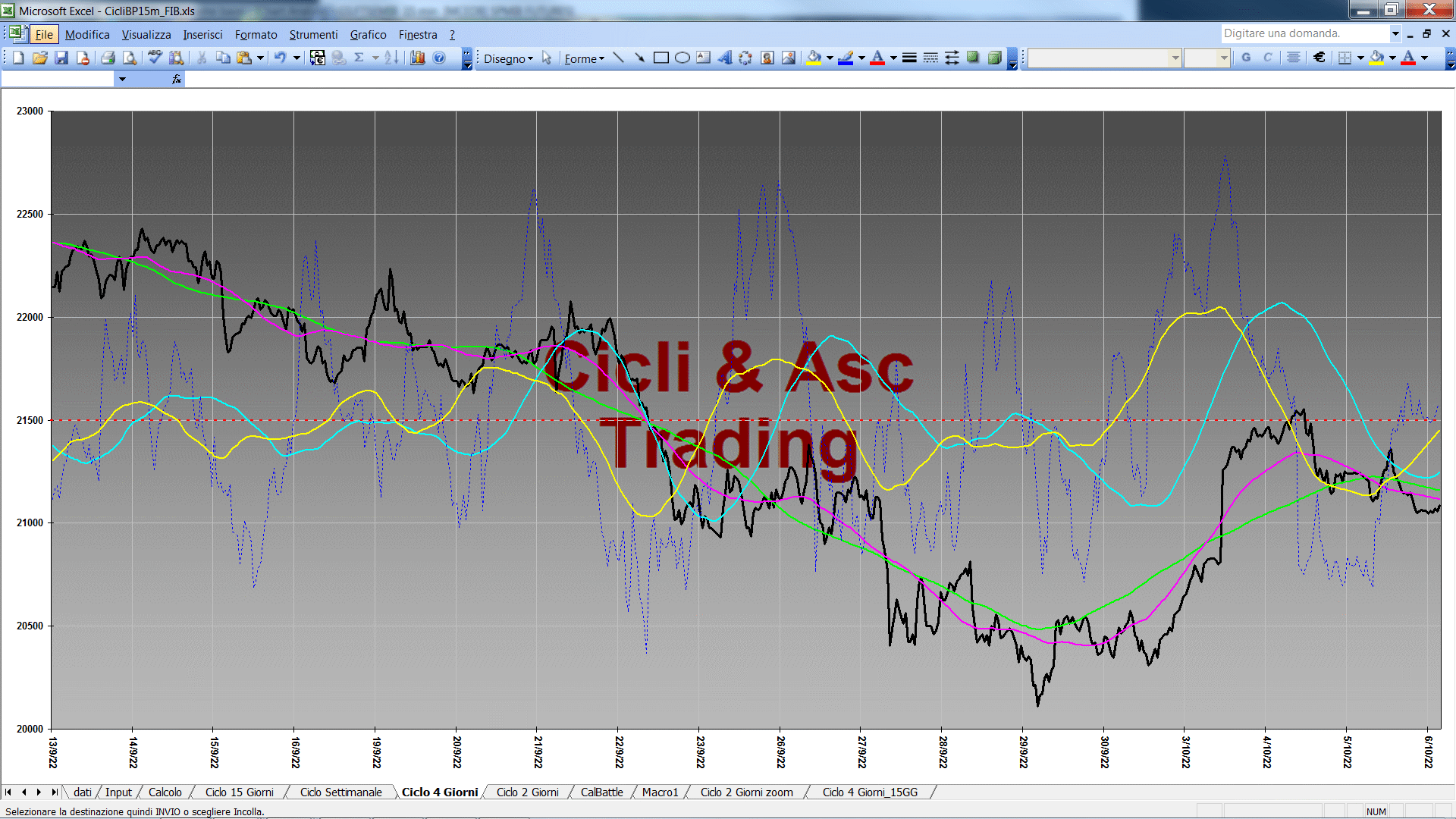Open the Name Box dropdown
1456x819 pixels.
[122, 79]
